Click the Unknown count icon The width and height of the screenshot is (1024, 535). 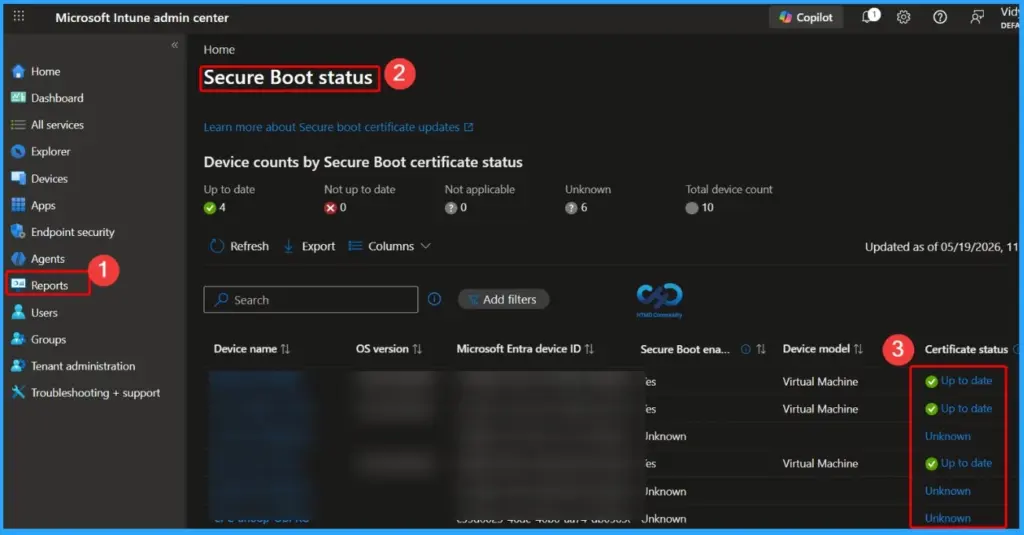point(571,208)
